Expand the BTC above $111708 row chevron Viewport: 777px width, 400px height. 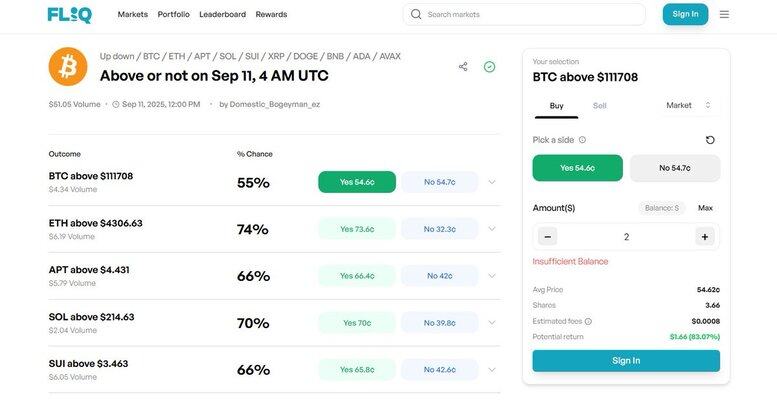click(x=492, y=182)
